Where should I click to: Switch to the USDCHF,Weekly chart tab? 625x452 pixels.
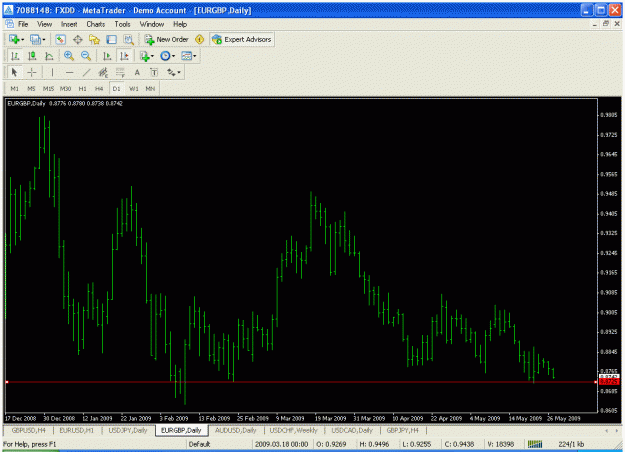tap(294, 430)
